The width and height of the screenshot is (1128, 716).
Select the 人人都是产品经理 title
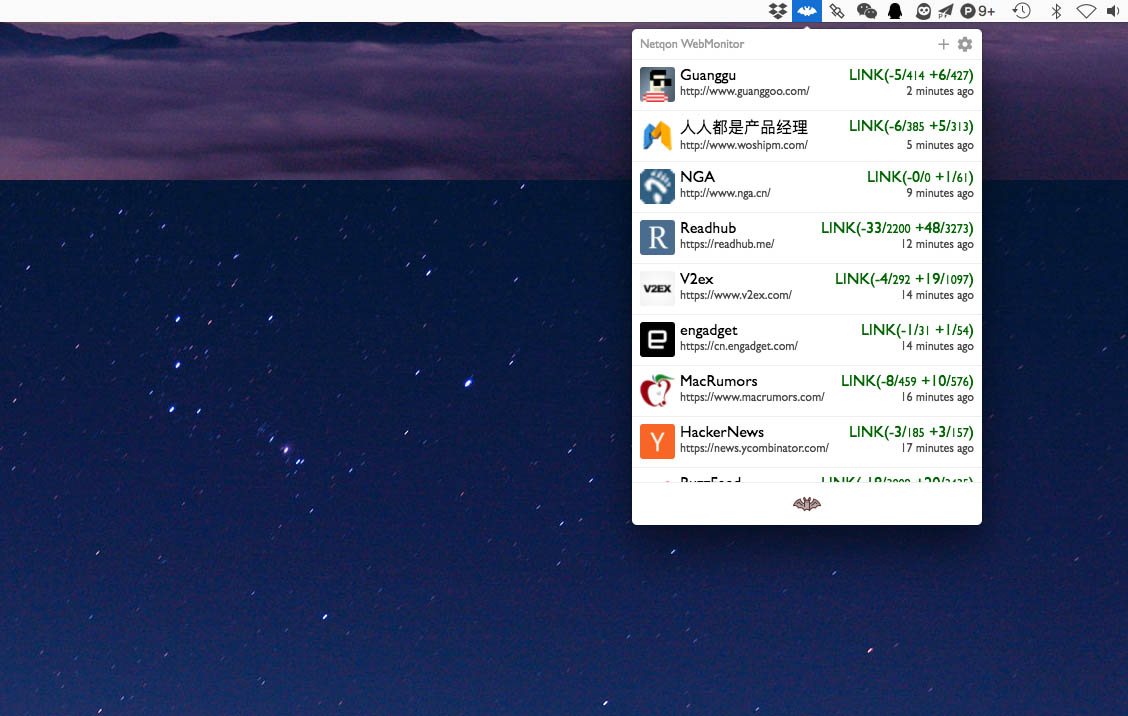point(744,127)
